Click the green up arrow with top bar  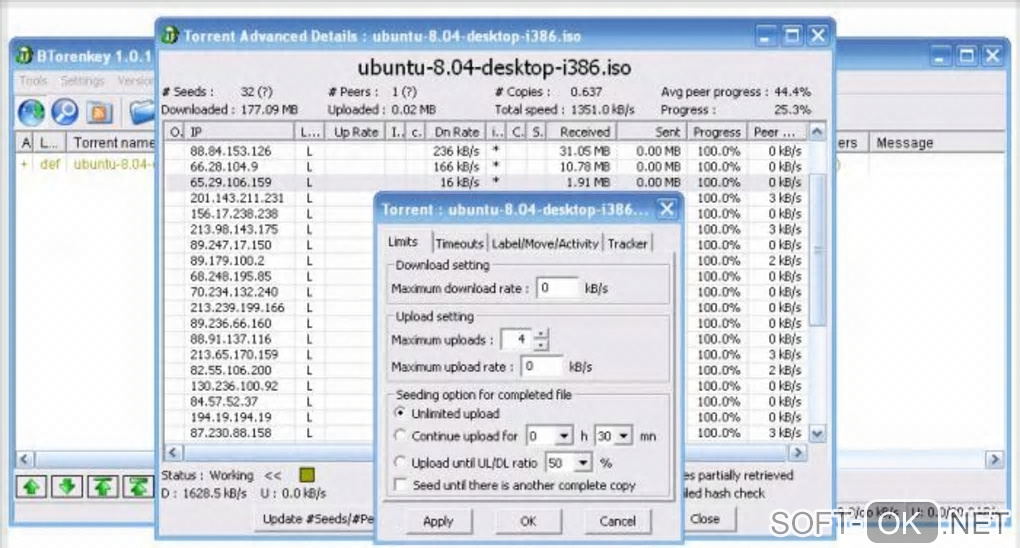click(103, 487)
